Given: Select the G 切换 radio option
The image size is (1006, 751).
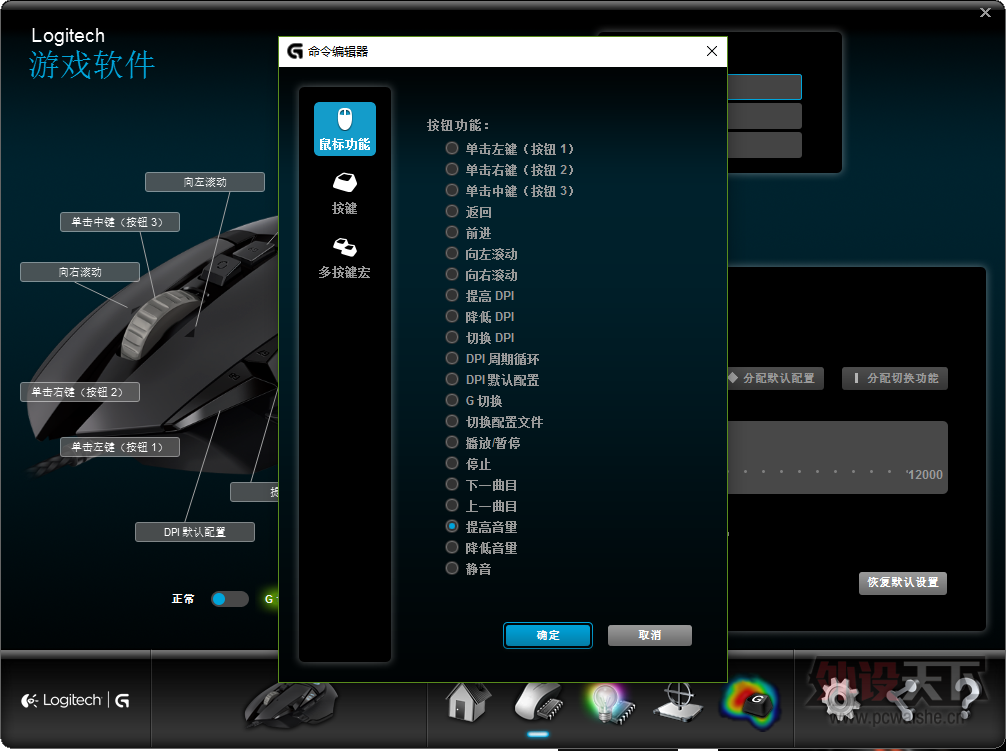Looking at the screenshot, I should point(452,401).
